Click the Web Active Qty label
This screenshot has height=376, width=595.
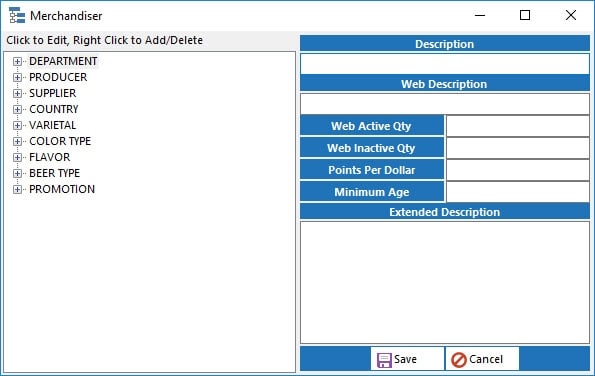371,126
